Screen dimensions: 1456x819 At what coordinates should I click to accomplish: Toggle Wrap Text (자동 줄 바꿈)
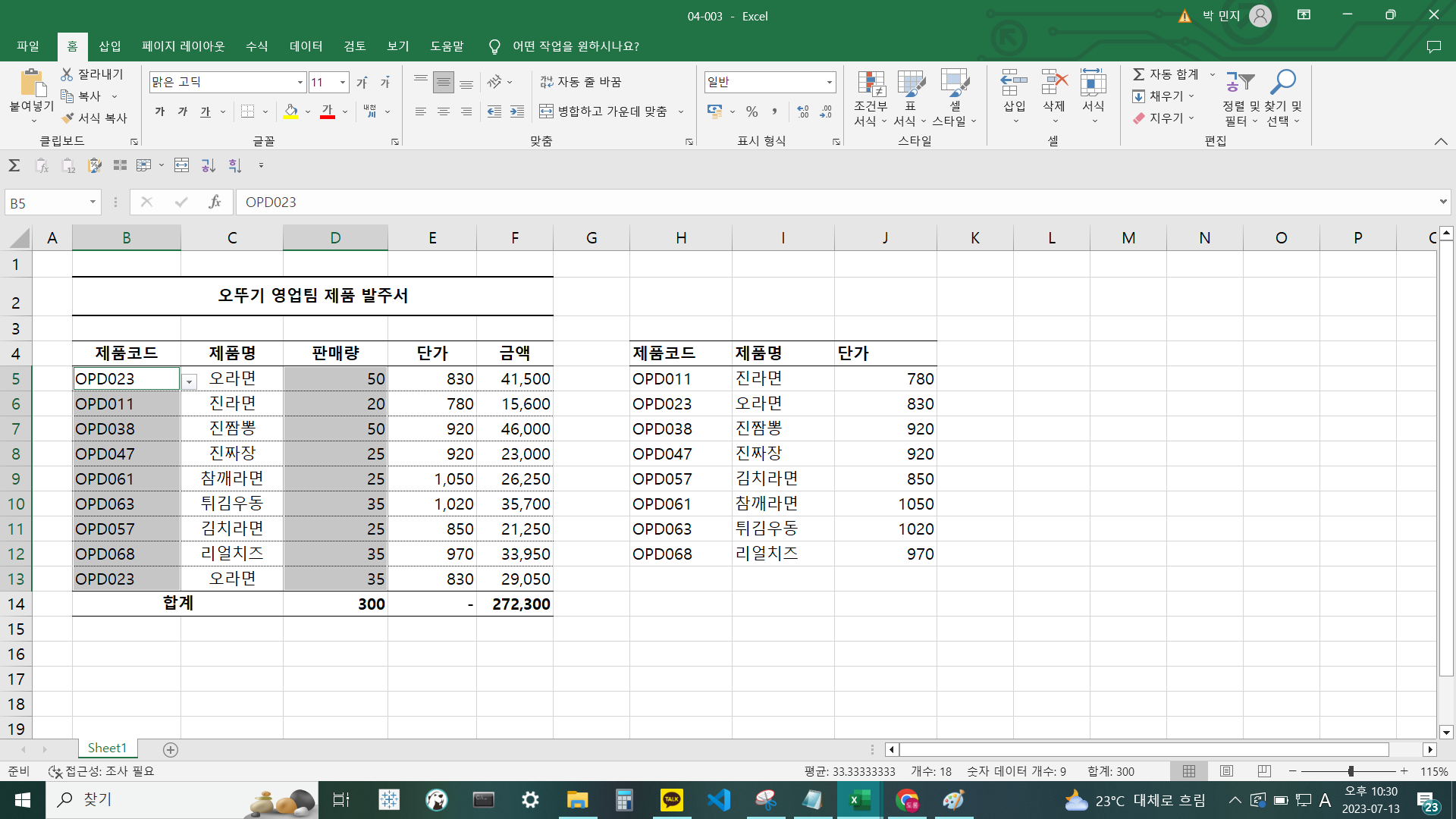[580, 82]
